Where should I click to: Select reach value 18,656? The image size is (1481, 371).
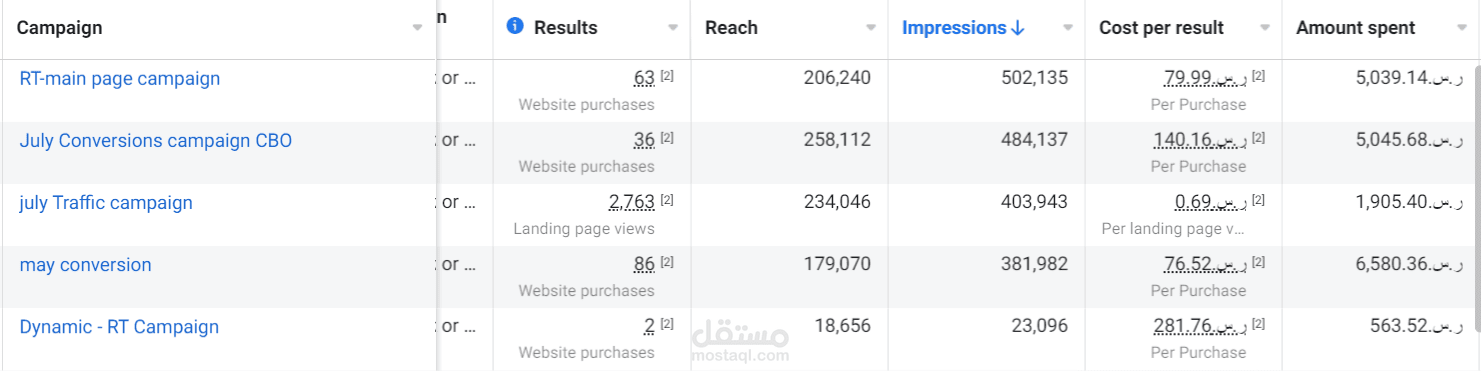(x=843, y=326)
